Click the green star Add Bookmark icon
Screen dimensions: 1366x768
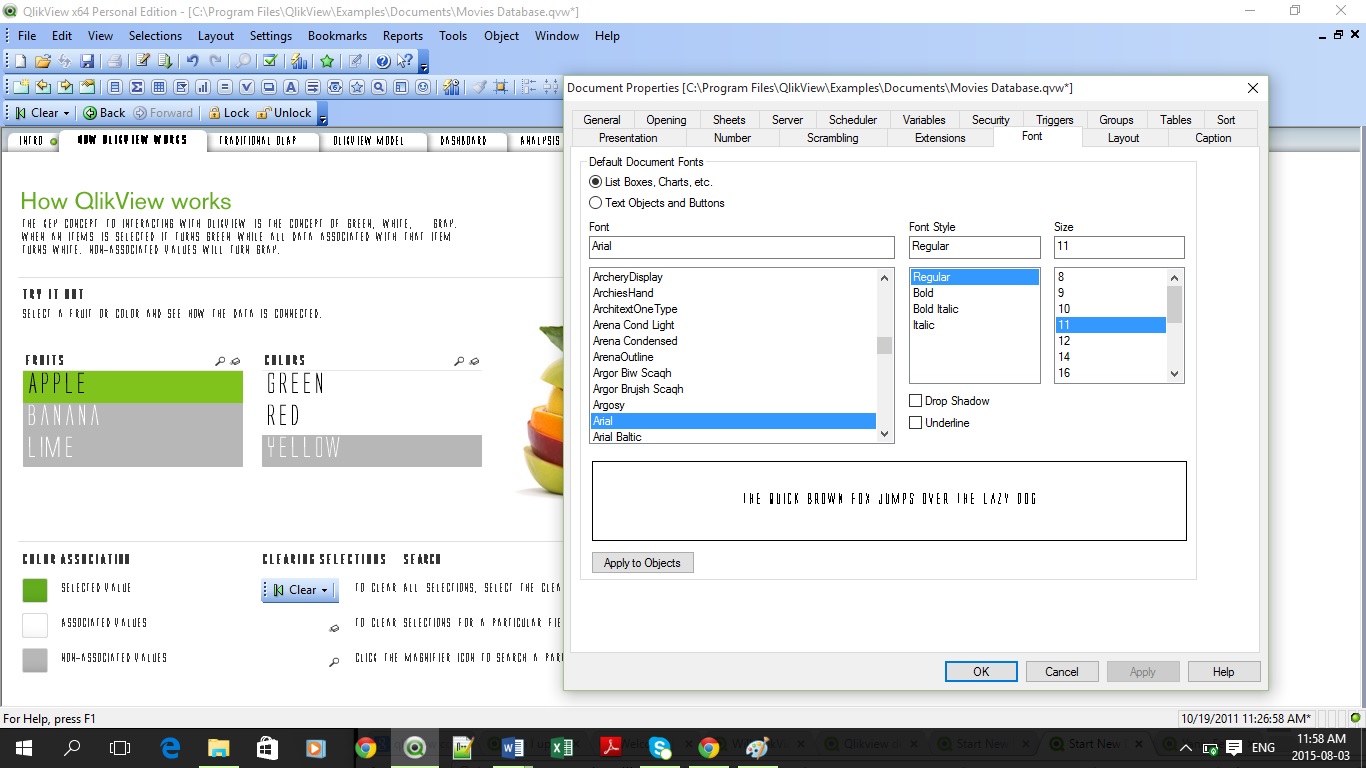tap(327, 61)
